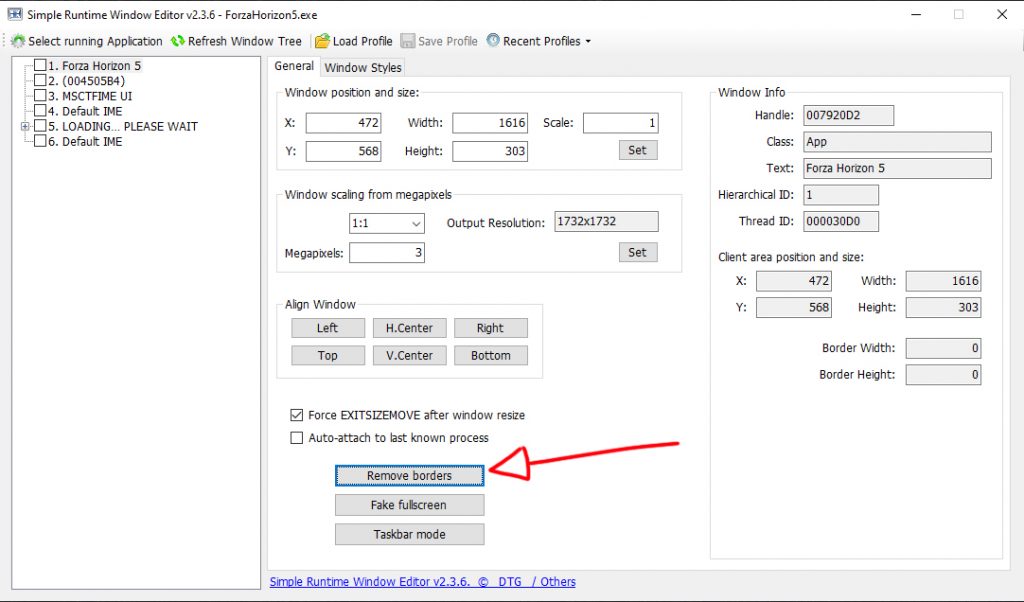
Task: Click the Recent Profiles clock icon
Action: tap(493, 41)
